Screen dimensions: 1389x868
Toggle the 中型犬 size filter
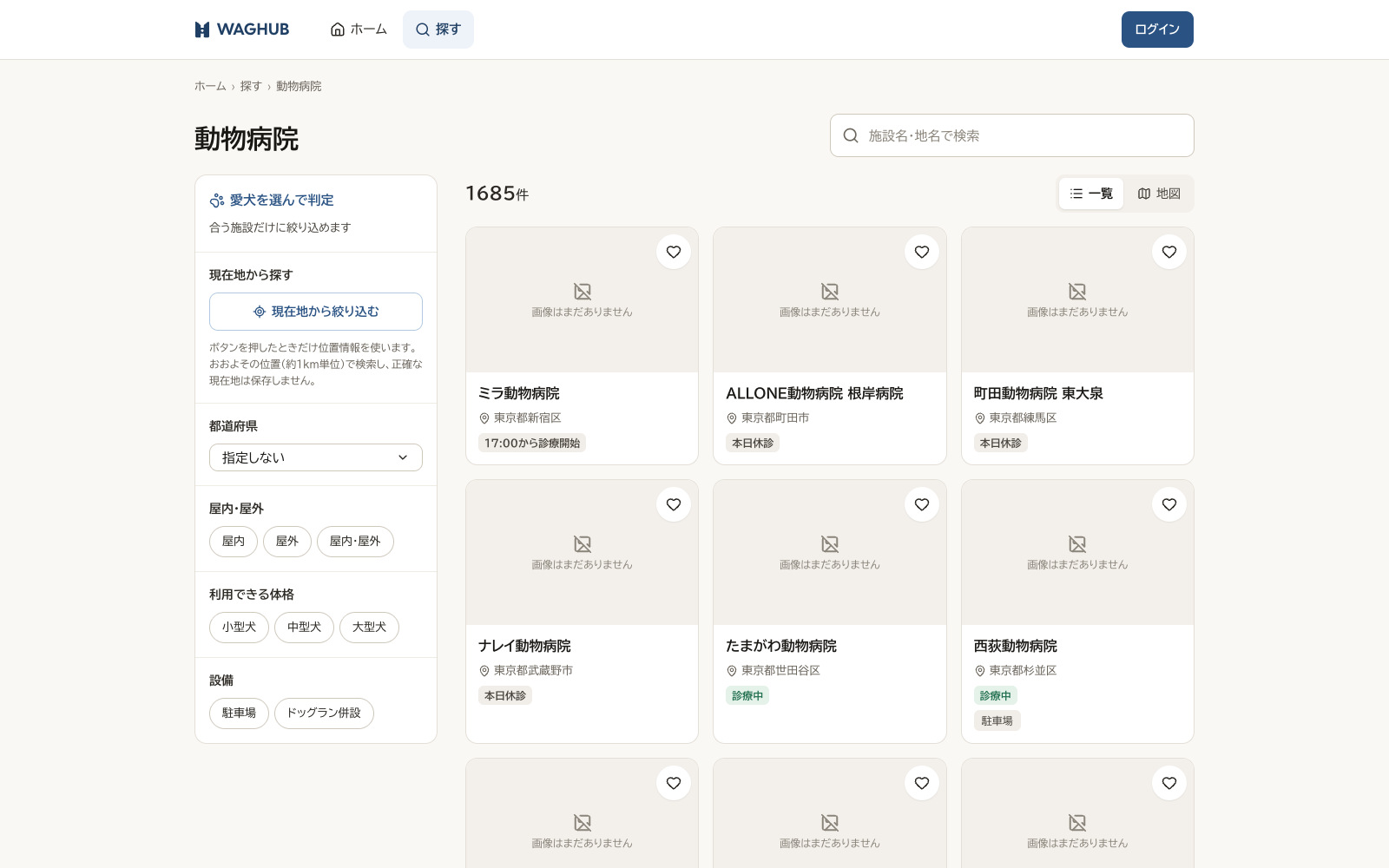tap(304, 628)
